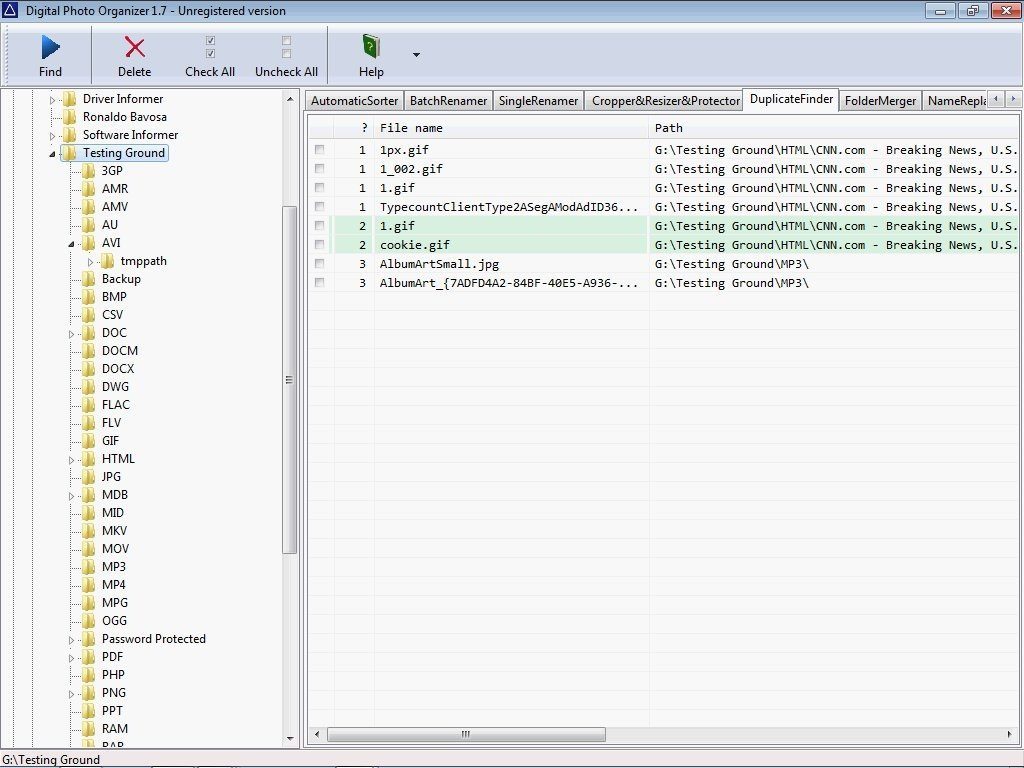The height and width of the screenshot is (768, 1024).
Task: Click the red Delete icon
Action: (x=134, y=45)
